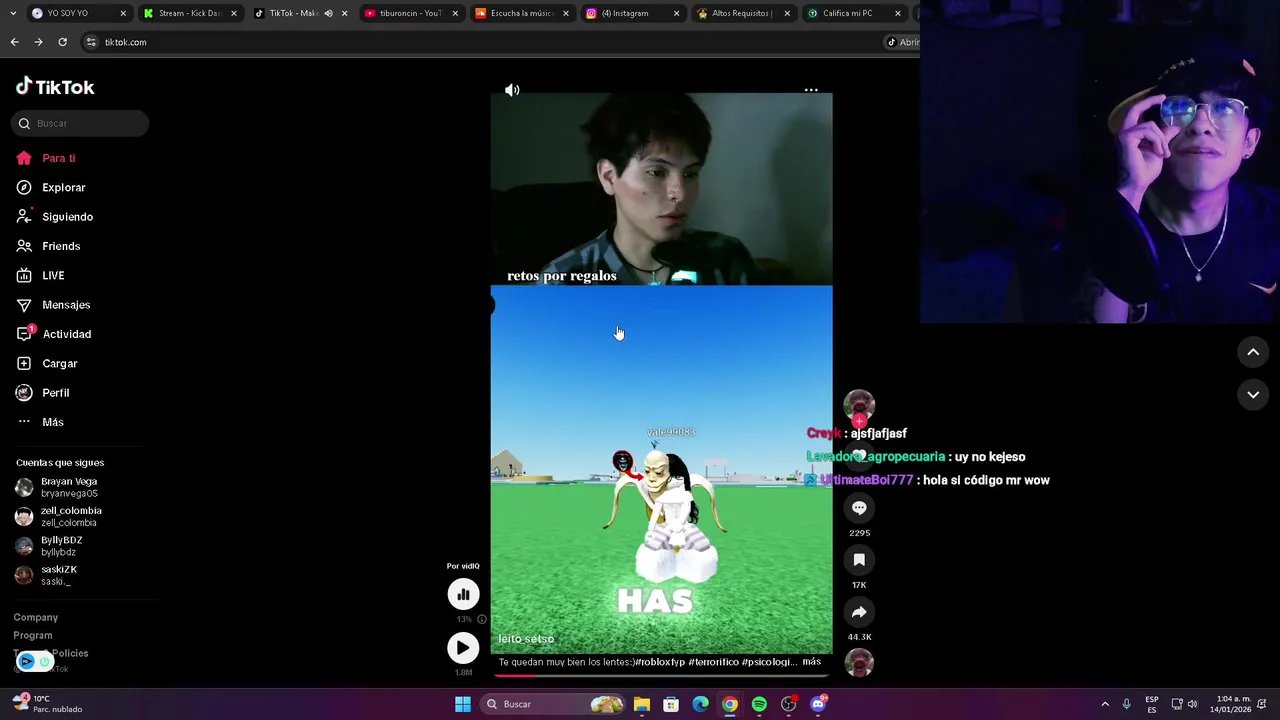Go to the previous video with up chevron

tap(1253, 352)
